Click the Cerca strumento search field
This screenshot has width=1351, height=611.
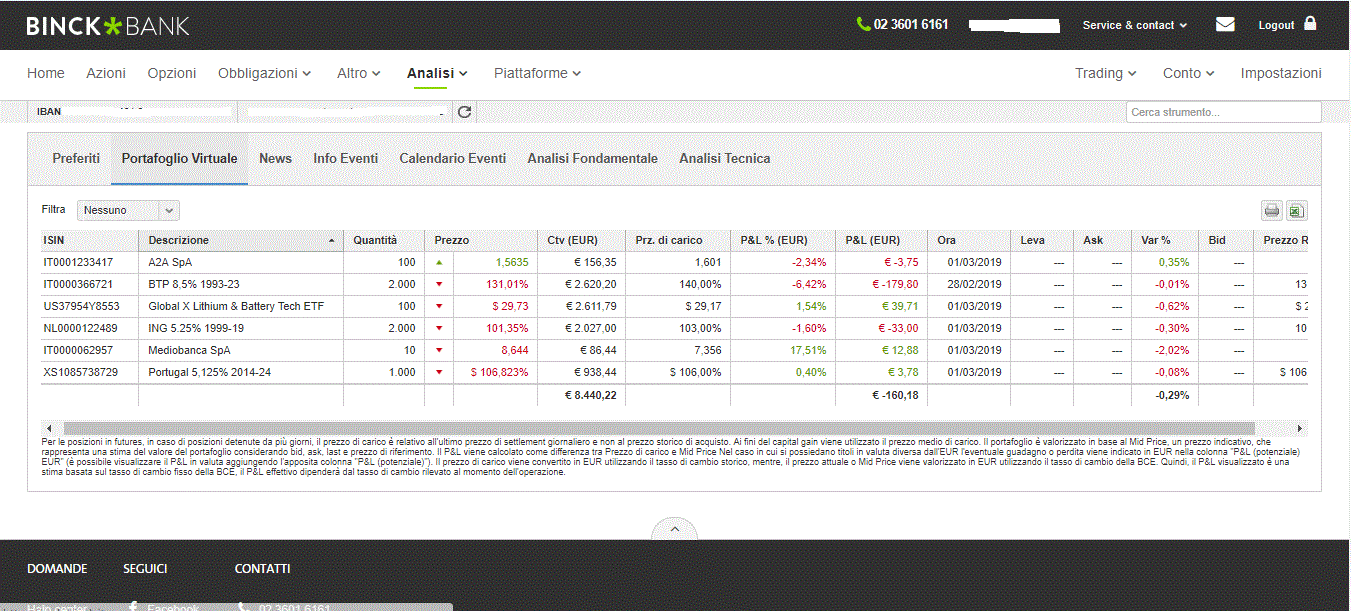pos(1224,112)
